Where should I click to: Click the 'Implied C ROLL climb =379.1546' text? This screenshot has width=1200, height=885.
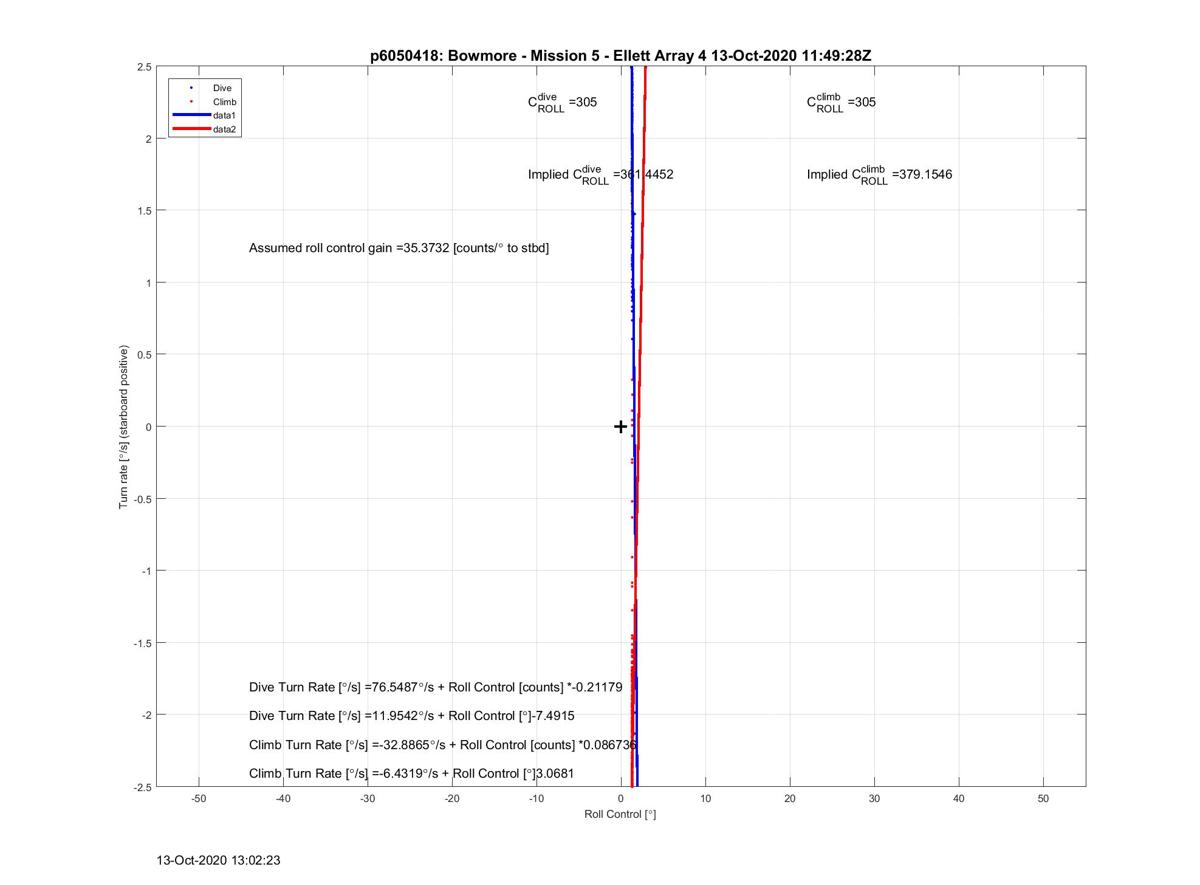pyautogui.click(x=879, y=175)
